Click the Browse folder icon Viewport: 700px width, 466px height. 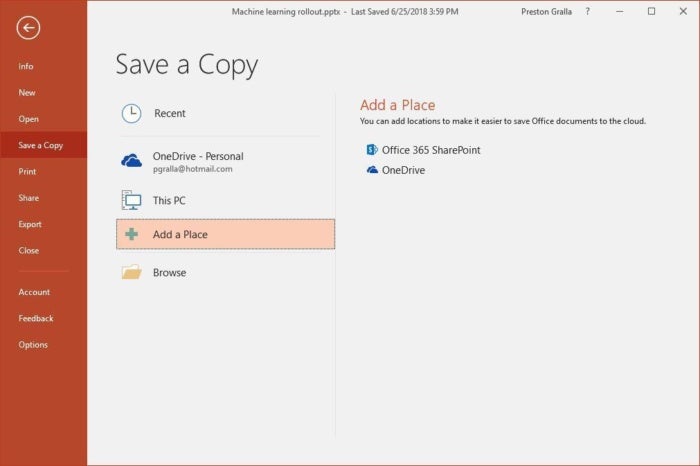[131, 272]
